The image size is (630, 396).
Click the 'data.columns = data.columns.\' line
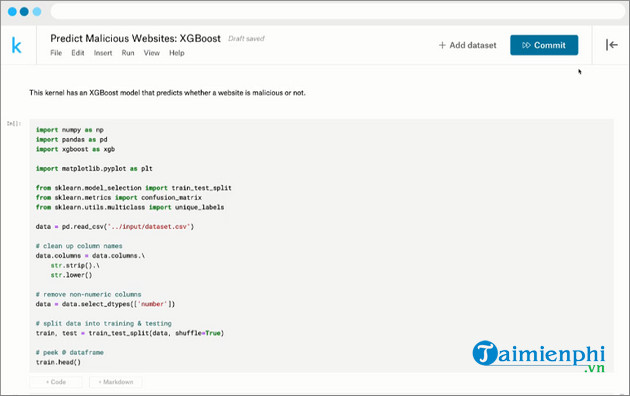click(x=90, y=256)
